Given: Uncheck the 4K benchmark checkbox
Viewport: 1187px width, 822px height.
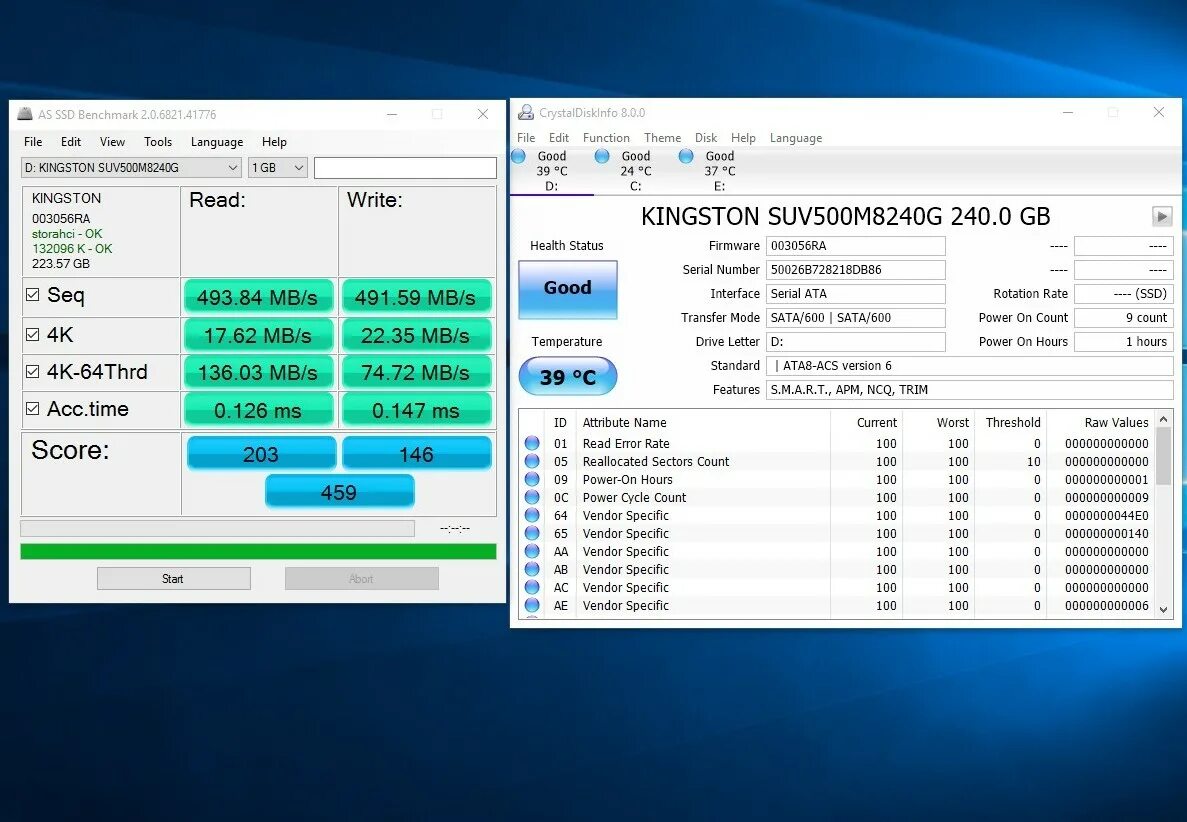Looking at the screenshot, I should pos(33,334).
